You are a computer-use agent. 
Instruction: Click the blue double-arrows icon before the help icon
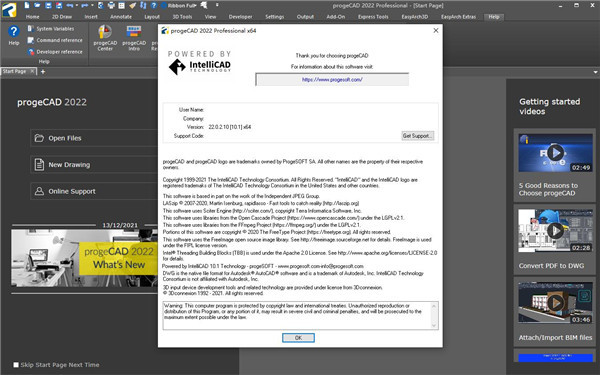pos(143,5)
